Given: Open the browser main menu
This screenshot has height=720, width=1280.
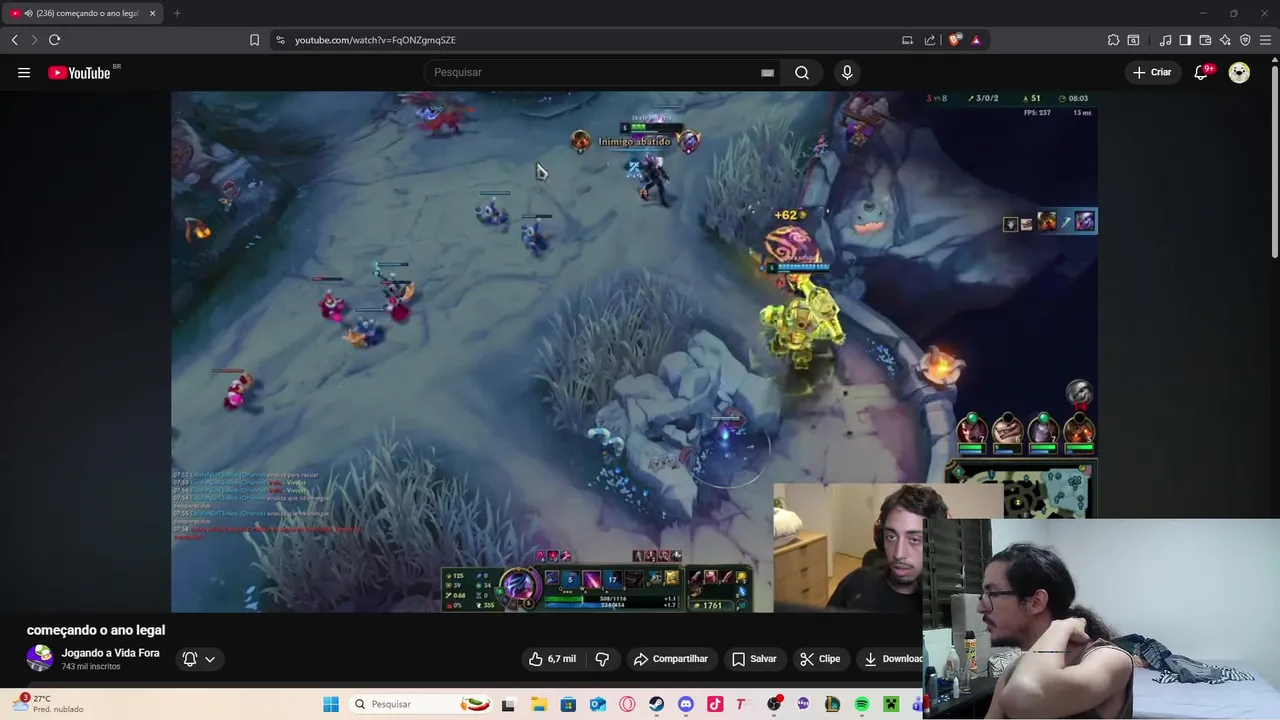Looking at the screenshot, I should [x=1265, y=40].
